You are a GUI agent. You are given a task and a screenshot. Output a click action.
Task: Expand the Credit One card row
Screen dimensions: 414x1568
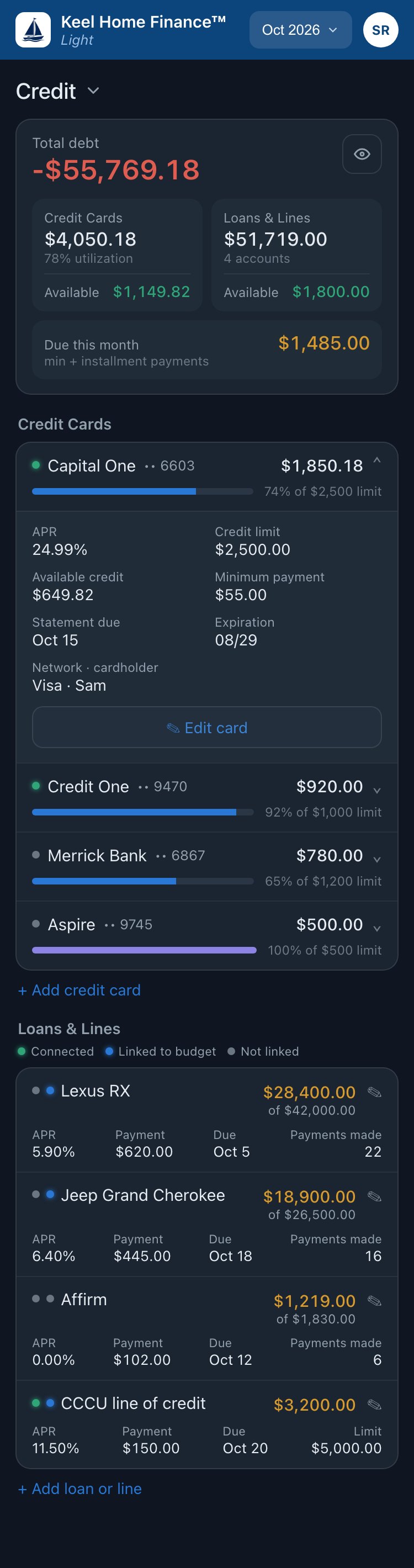(x=377, y=790)
